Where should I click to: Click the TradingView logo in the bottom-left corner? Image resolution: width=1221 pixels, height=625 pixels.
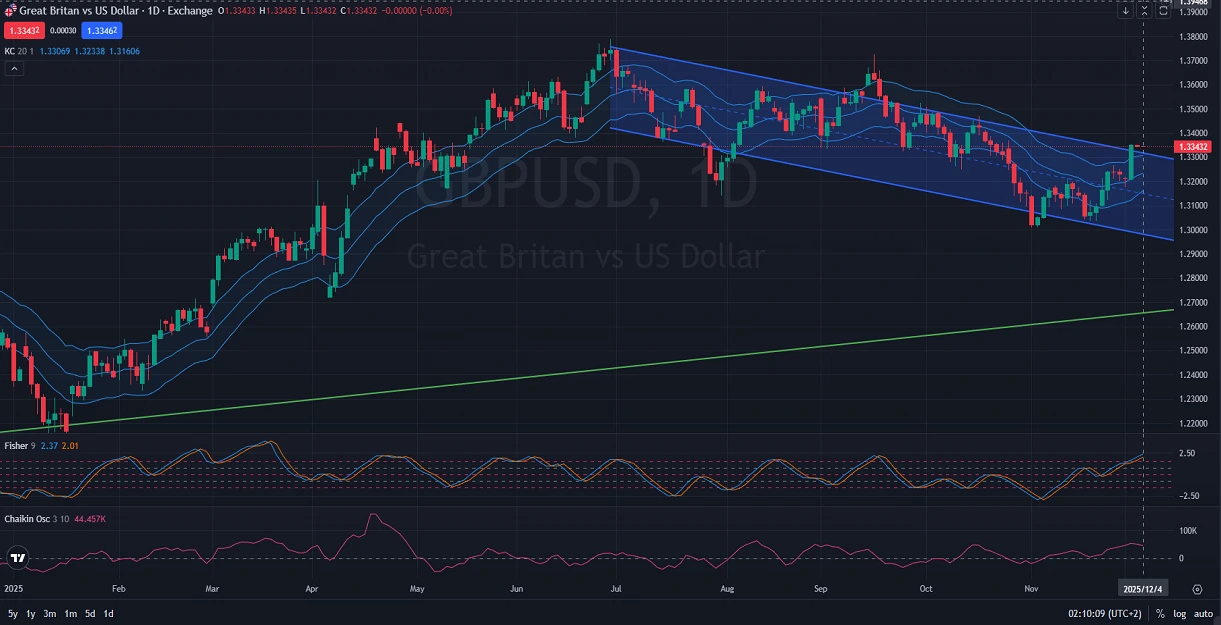(18, 557)
